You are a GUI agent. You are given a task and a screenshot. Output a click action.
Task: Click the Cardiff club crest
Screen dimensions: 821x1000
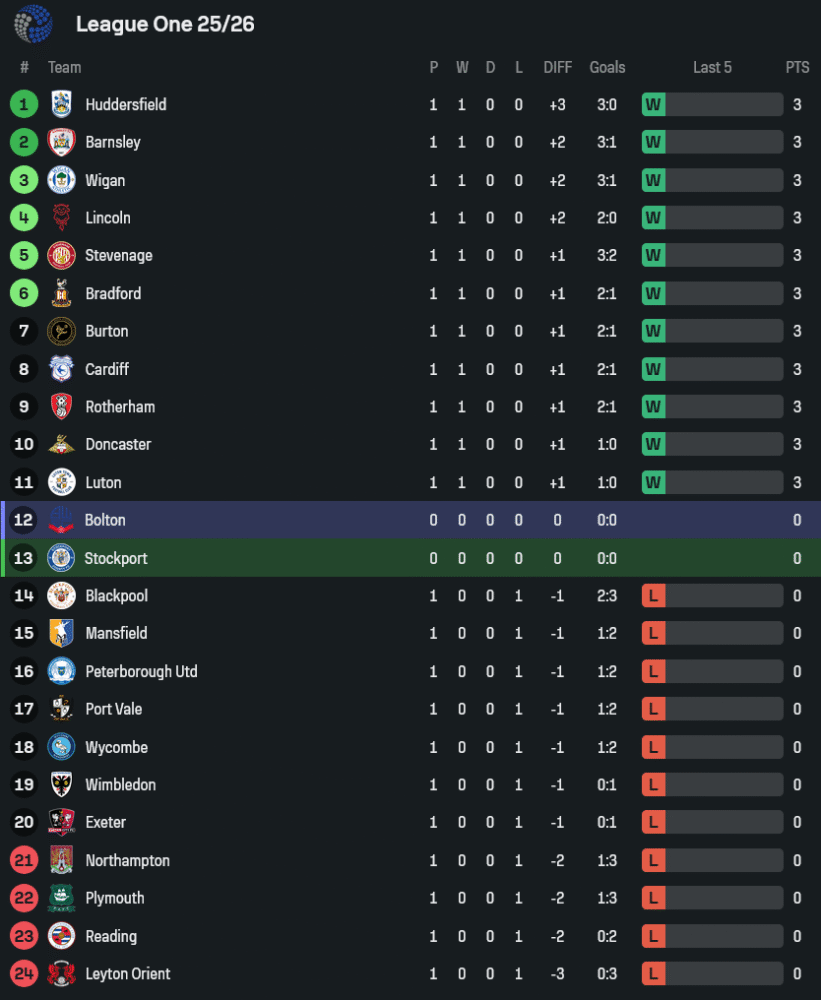[62, 369]
